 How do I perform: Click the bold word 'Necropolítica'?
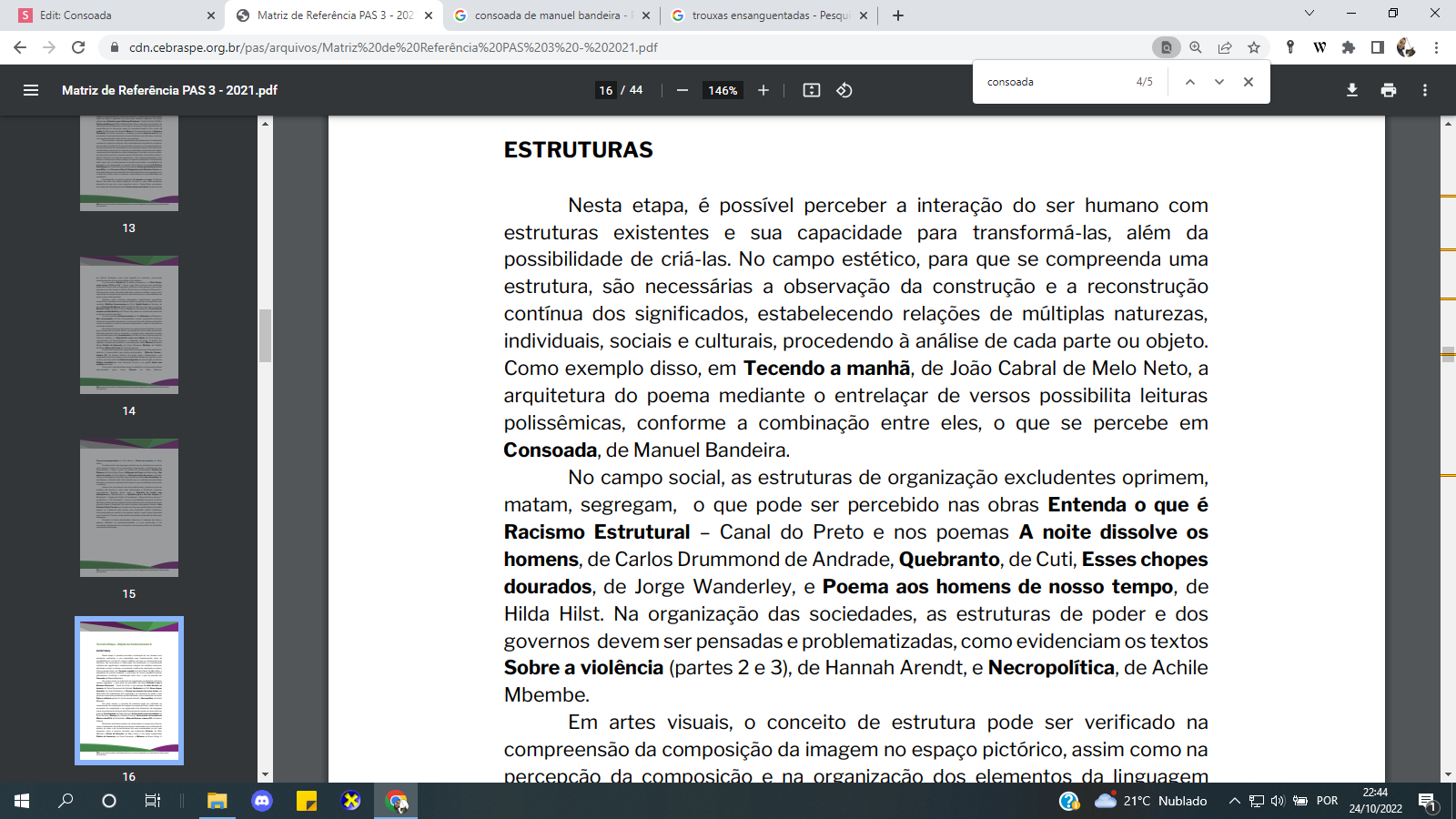click(x=1051, y=668)
